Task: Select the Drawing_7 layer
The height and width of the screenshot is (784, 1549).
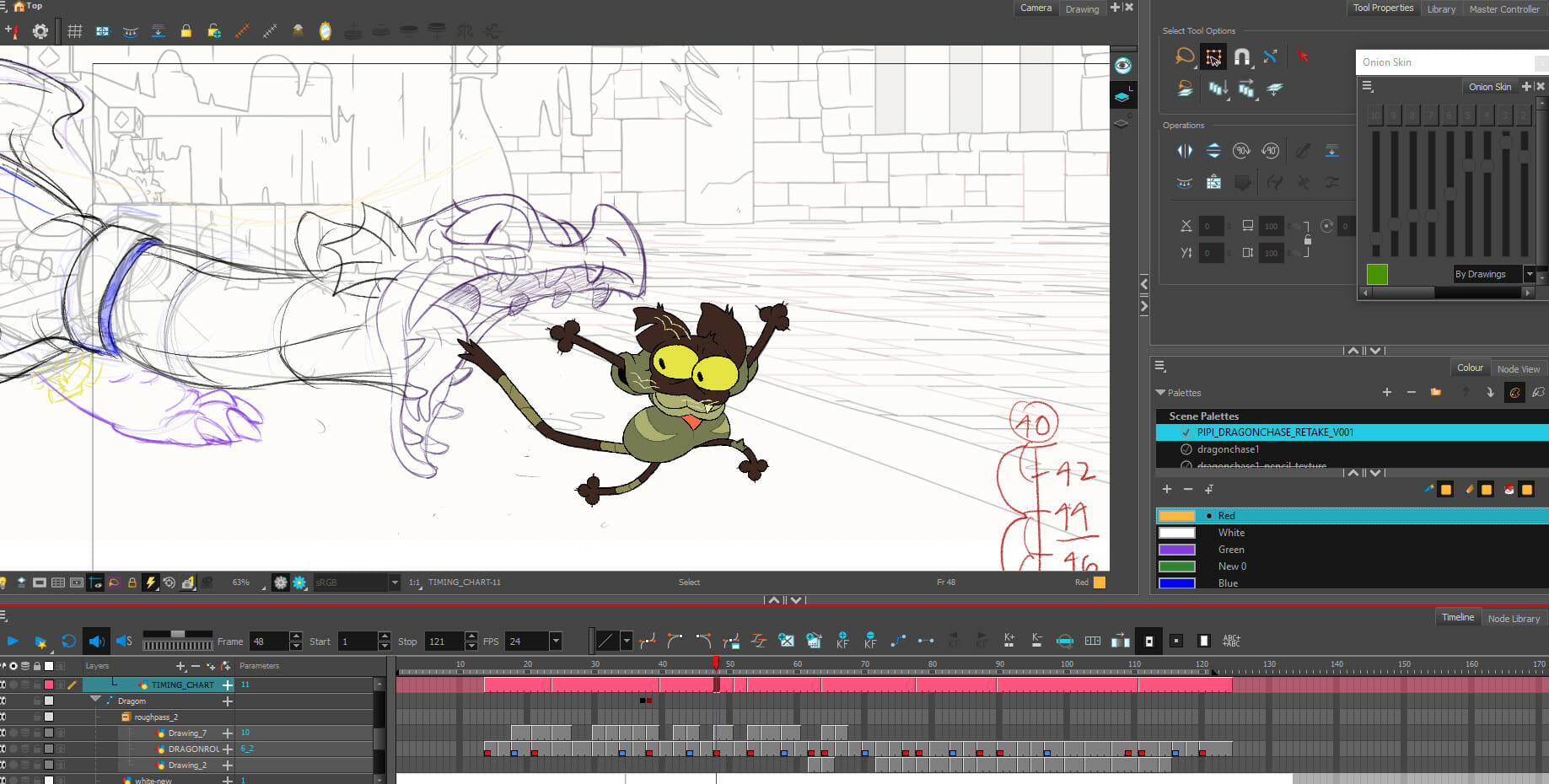Action: pyautogui.click(x=187, y=733)
